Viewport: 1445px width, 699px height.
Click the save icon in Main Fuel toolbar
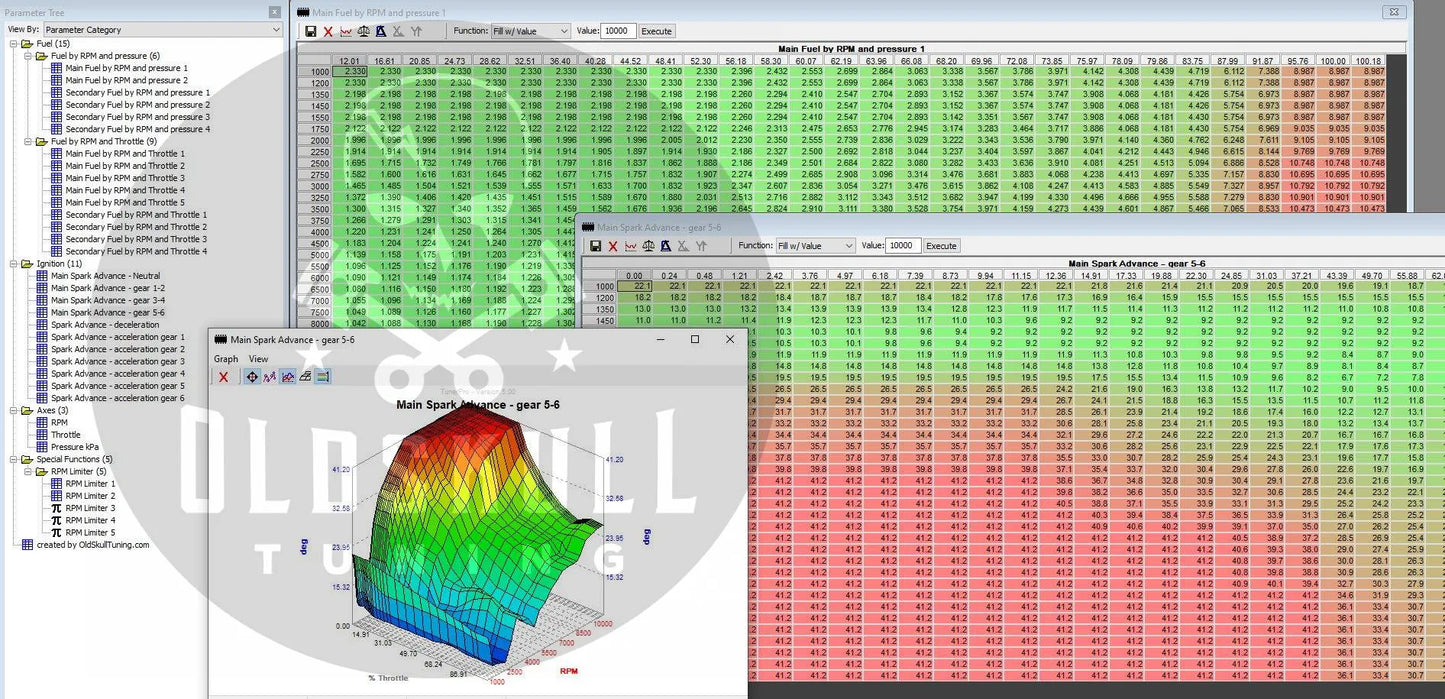311,31
